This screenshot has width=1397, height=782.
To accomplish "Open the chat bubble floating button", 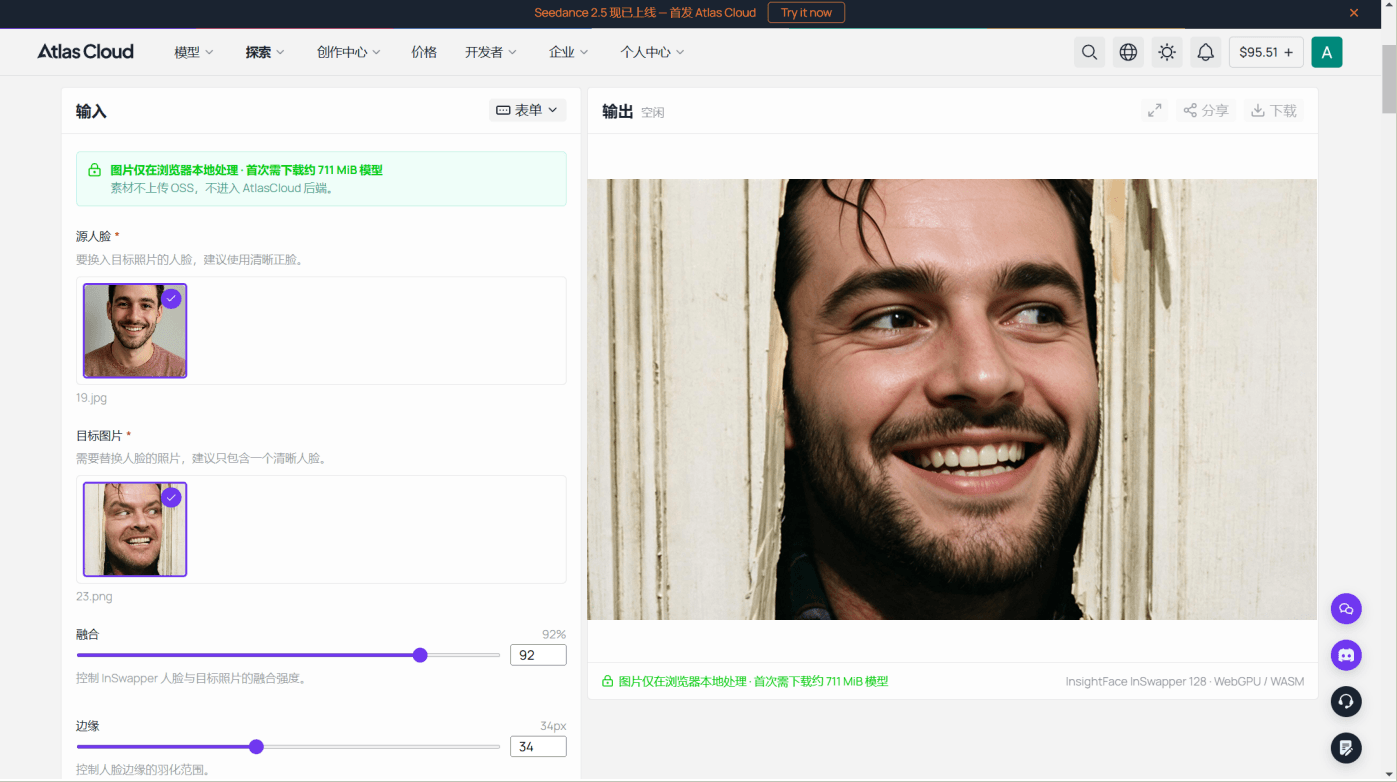I will point(1346,609).
